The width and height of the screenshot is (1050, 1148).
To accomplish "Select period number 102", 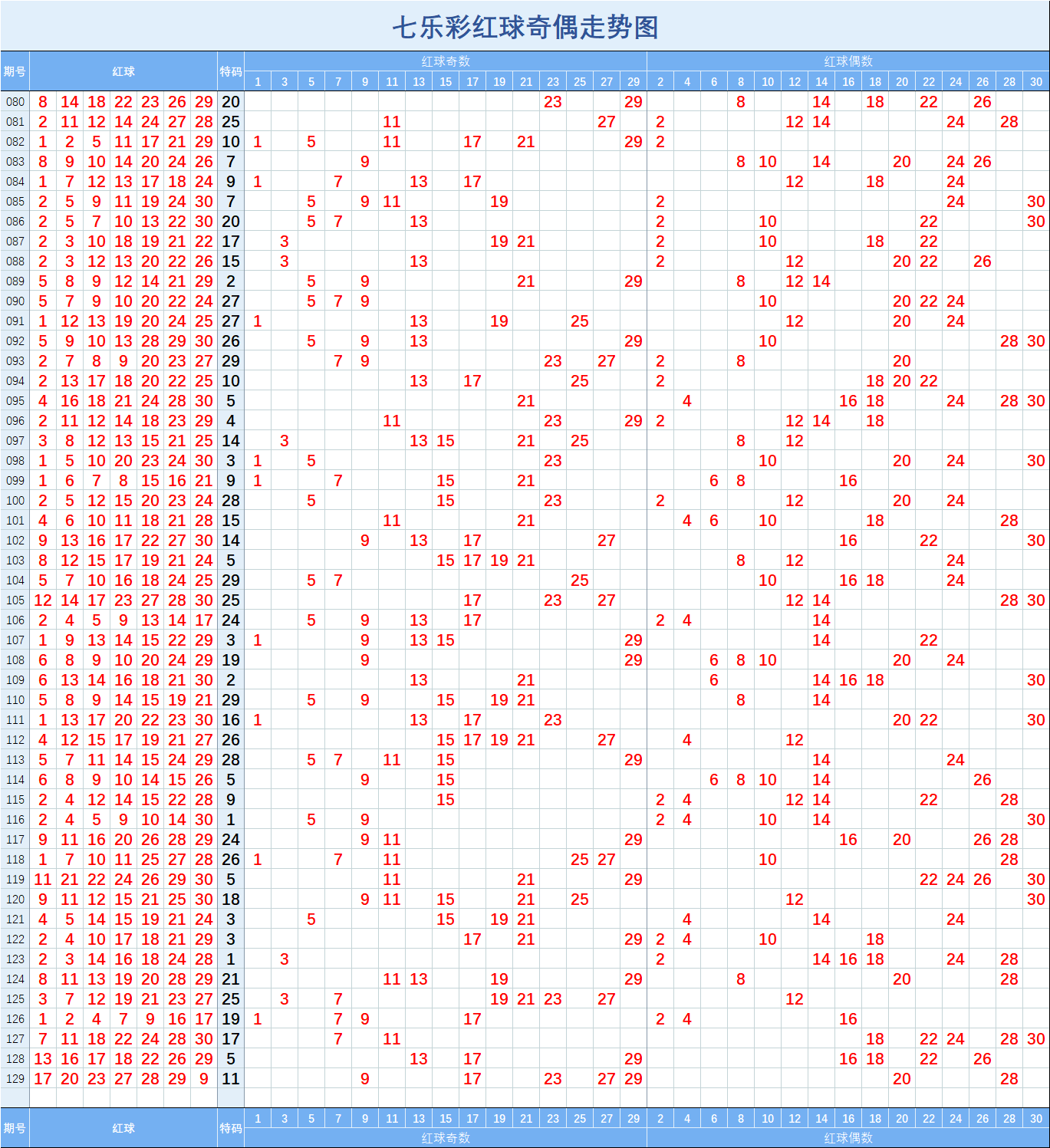I will (15, 541).
